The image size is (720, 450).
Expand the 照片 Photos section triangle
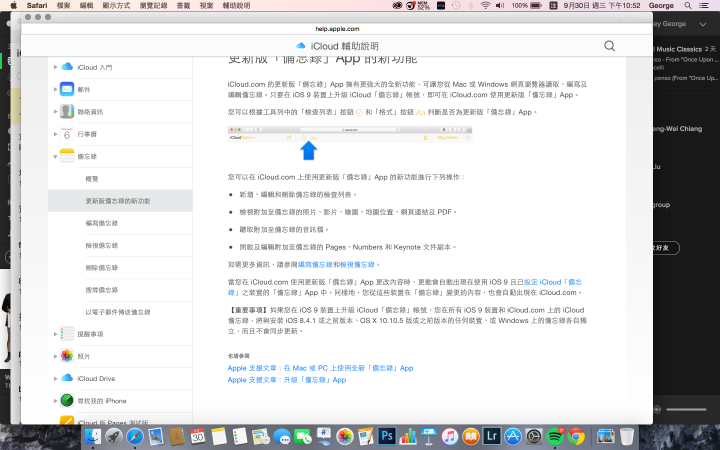(55, 356)
